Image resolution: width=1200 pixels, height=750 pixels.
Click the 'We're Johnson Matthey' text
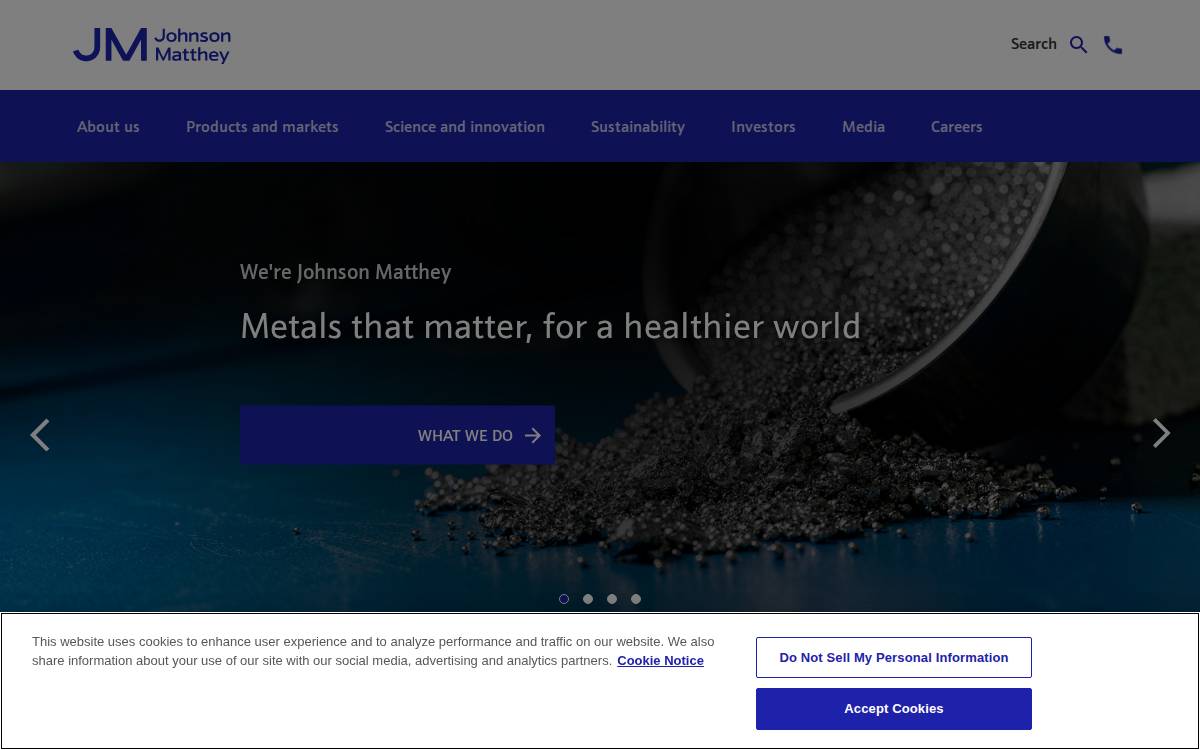coord(345,272)
